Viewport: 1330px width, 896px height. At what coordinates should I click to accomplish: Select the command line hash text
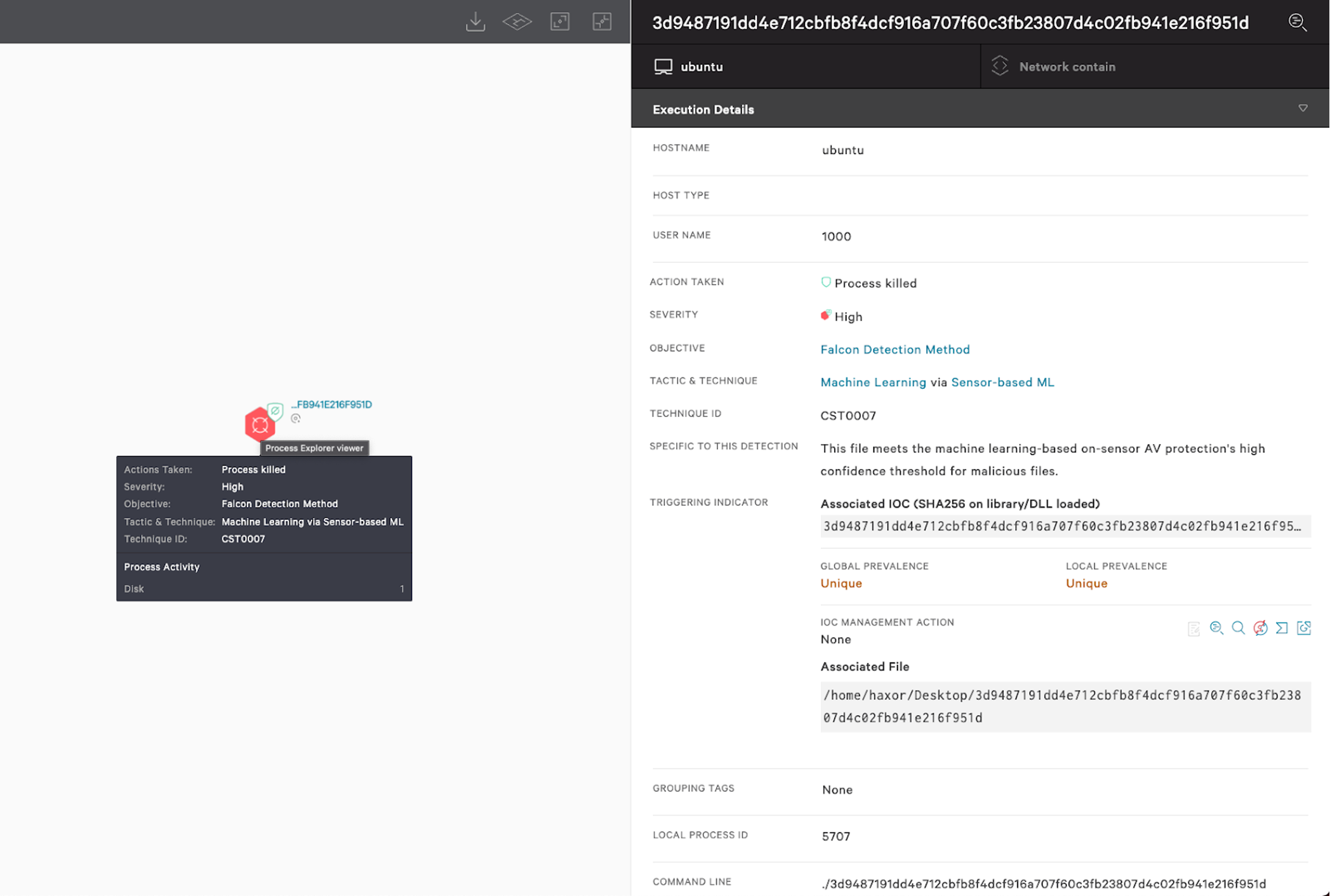pyautogui.click(x=1043, y=884)
